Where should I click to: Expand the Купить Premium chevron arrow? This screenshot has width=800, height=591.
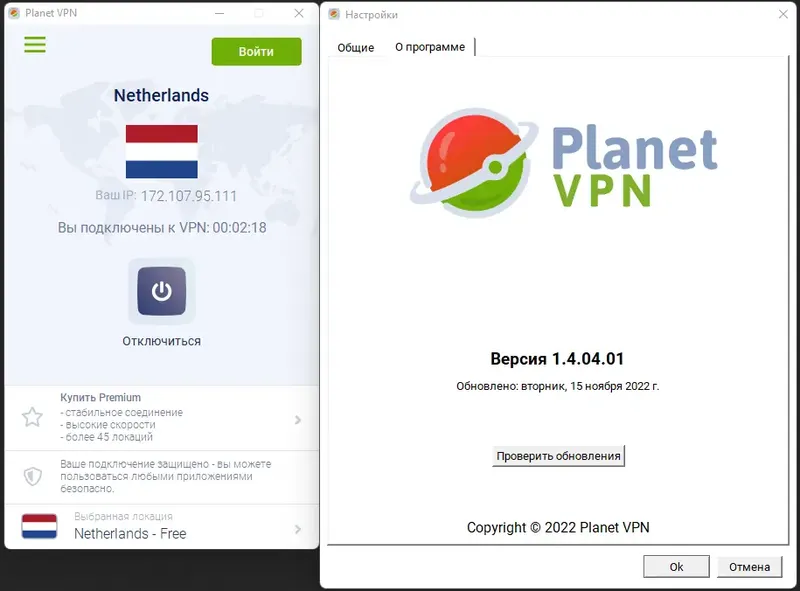(x=298, y=420)
